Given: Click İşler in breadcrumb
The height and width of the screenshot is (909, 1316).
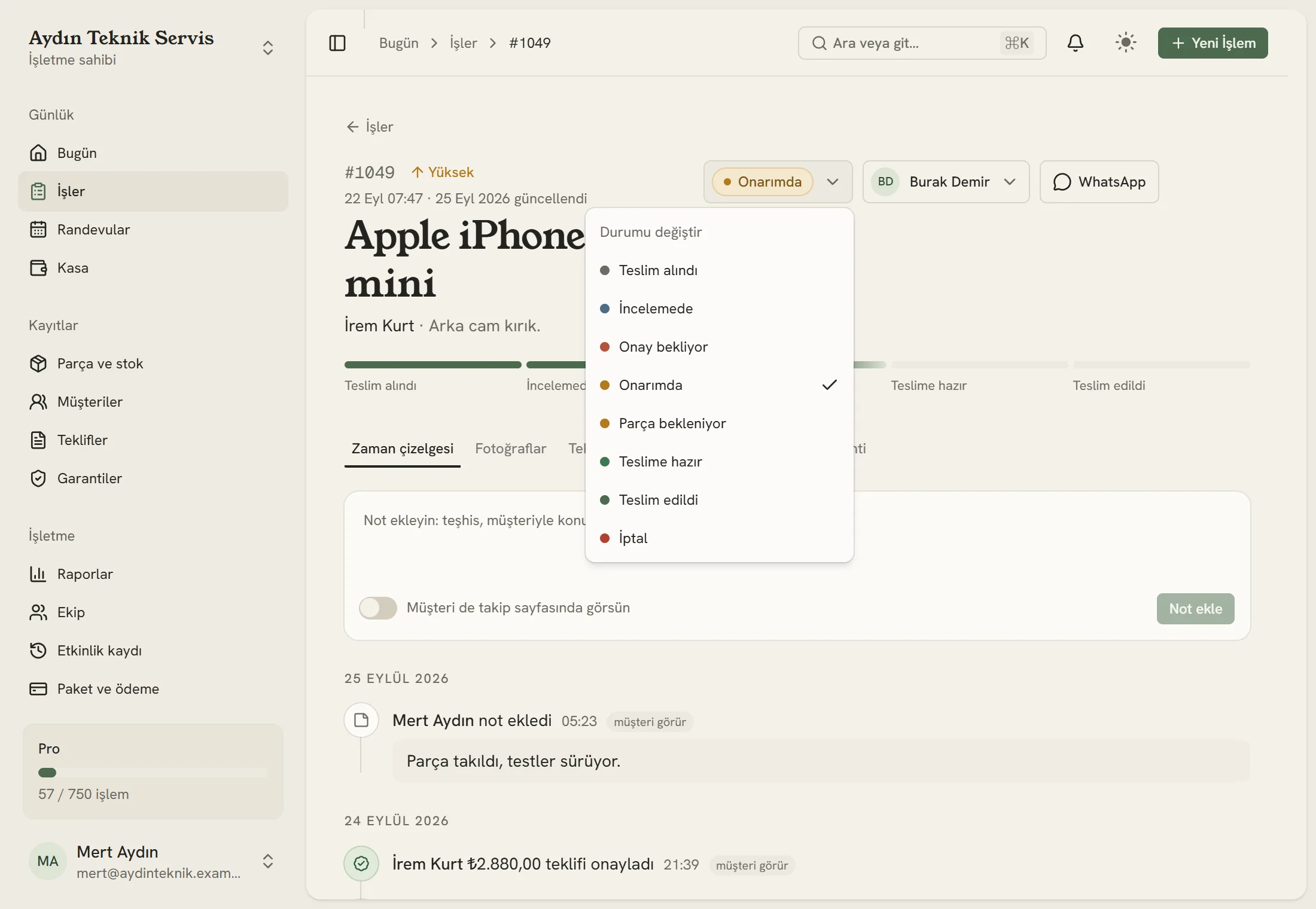Looking at the screenshot, I should point(464,43).
